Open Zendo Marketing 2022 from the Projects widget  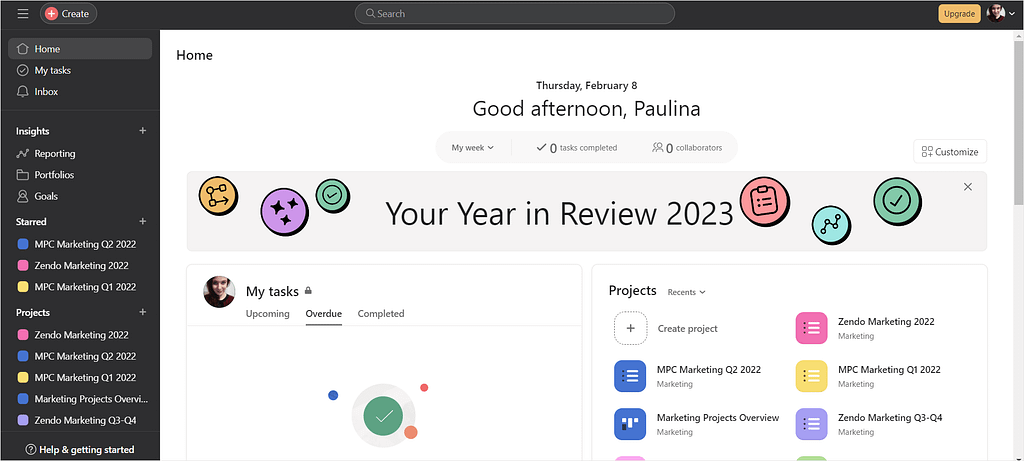pos(886,322)
